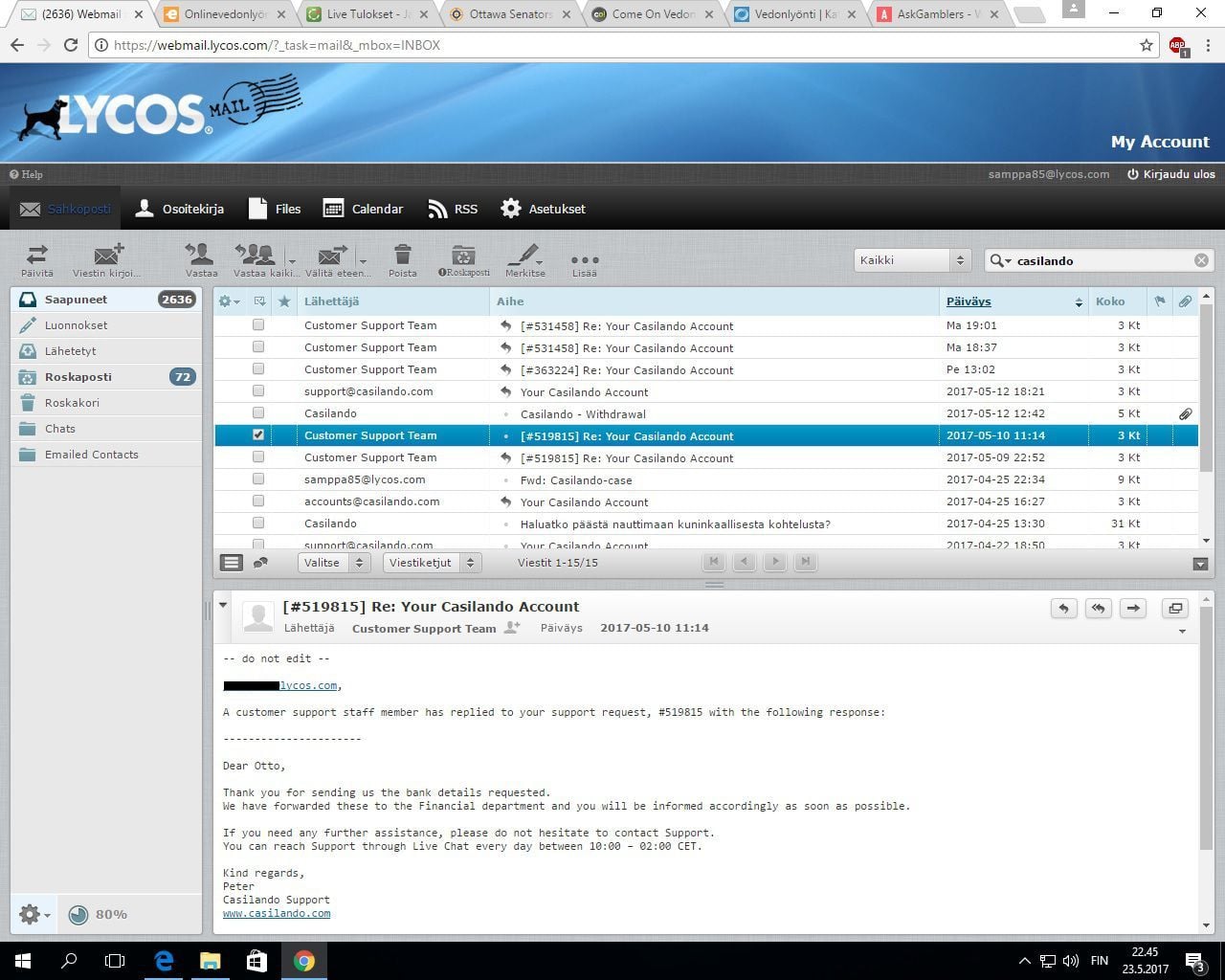Mark message as spam with Roskaposti toolbar icon

[x=464, y=259]
